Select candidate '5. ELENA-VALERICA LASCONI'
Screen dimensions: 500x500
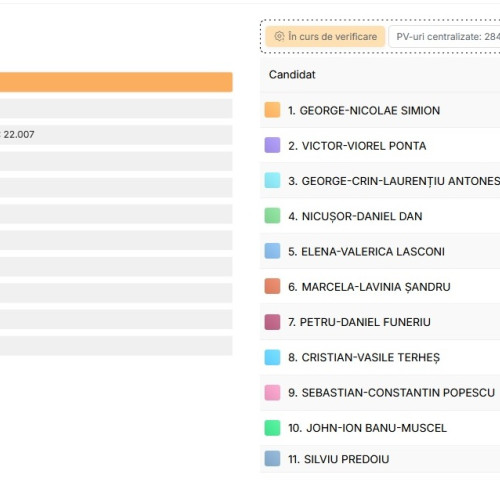[366, 252]
